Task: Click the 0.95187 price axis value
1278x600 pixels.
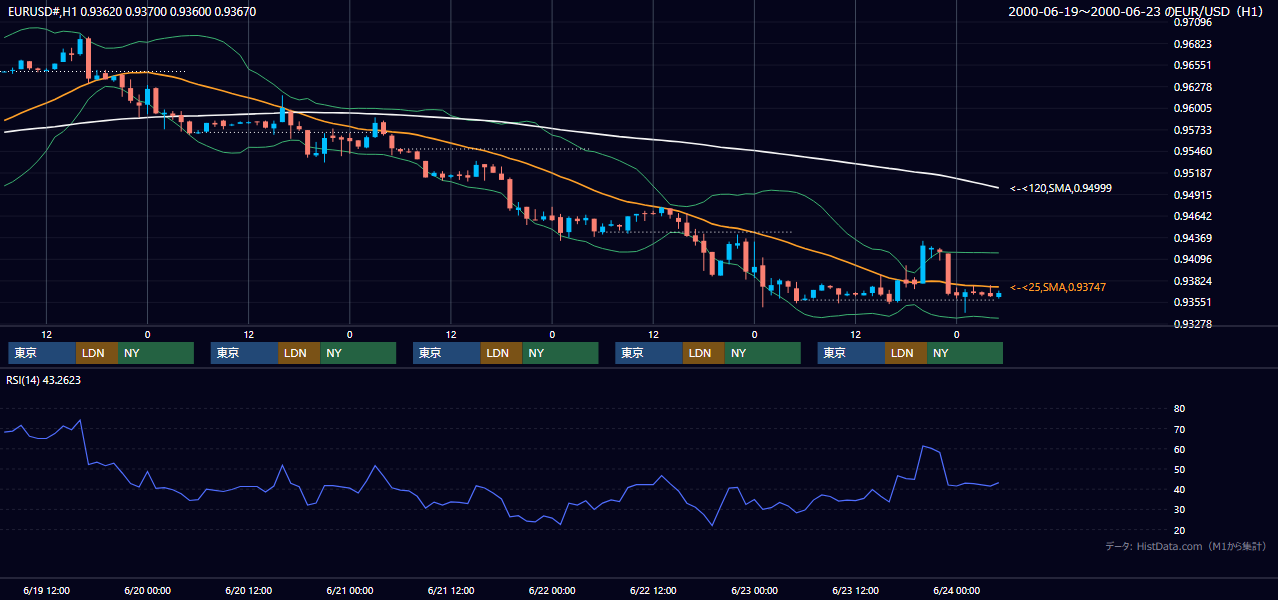Action: [x=1192, y=173]
